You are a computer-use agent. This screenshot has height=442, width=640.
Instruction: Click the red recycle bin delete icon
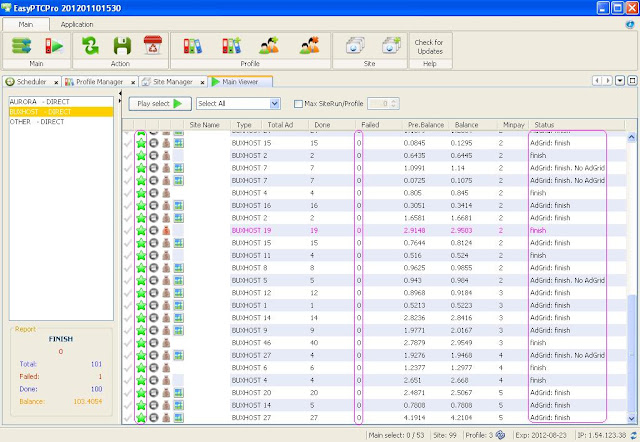tap(153, 45)
